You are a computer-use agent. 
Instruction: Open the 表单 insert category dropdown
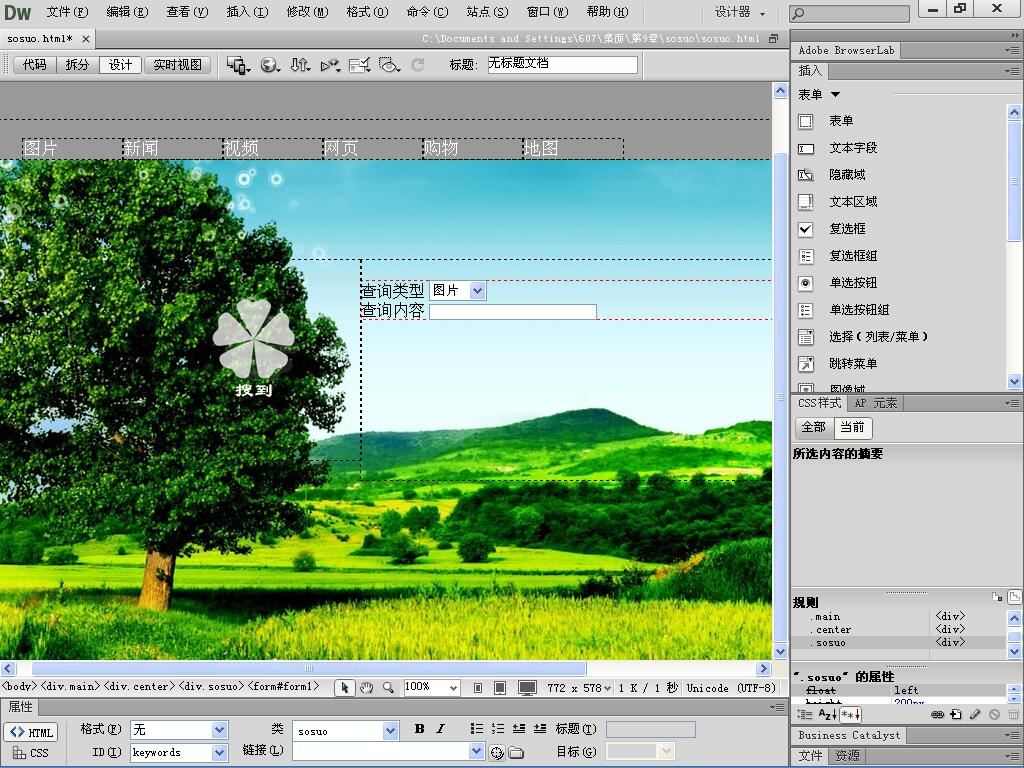point(835,95)
